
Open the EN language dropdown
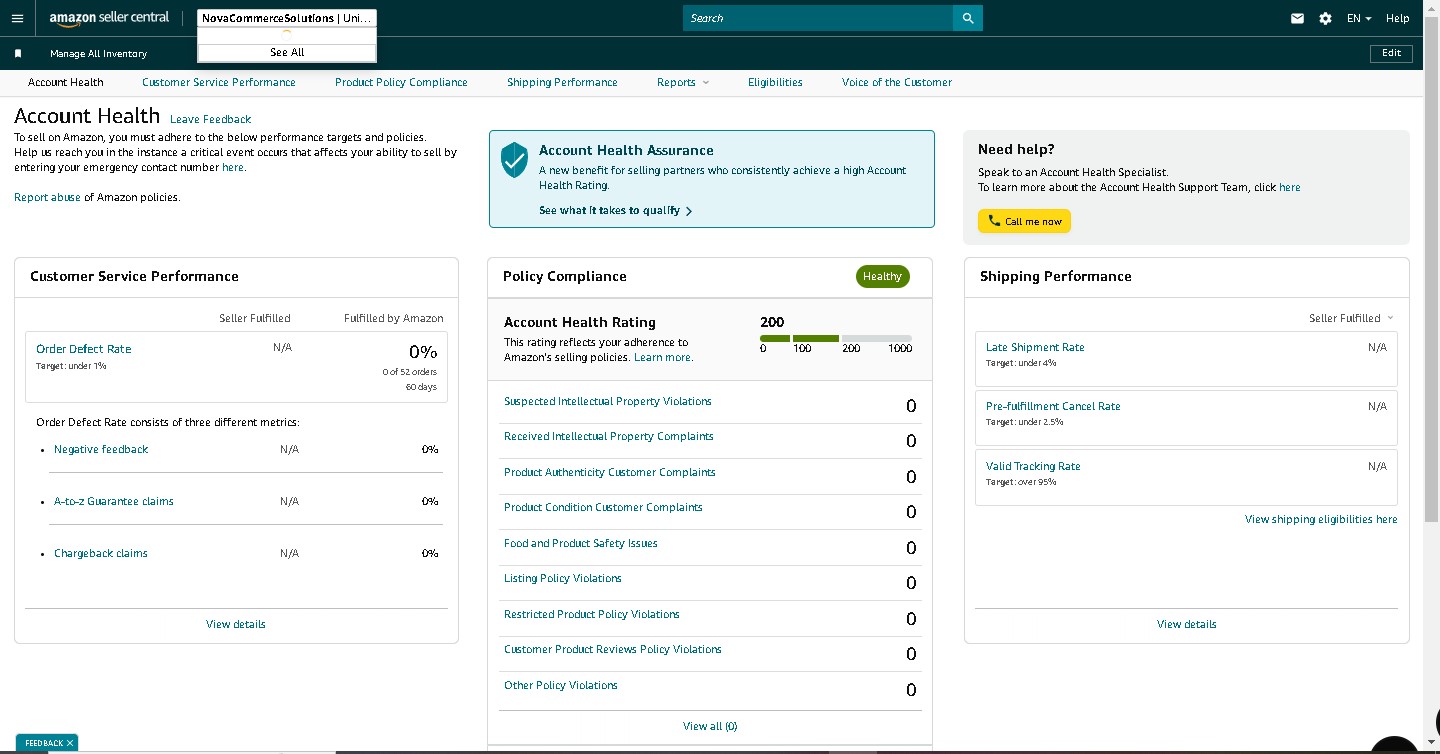pyautogui.click(x=1359, y=18)
